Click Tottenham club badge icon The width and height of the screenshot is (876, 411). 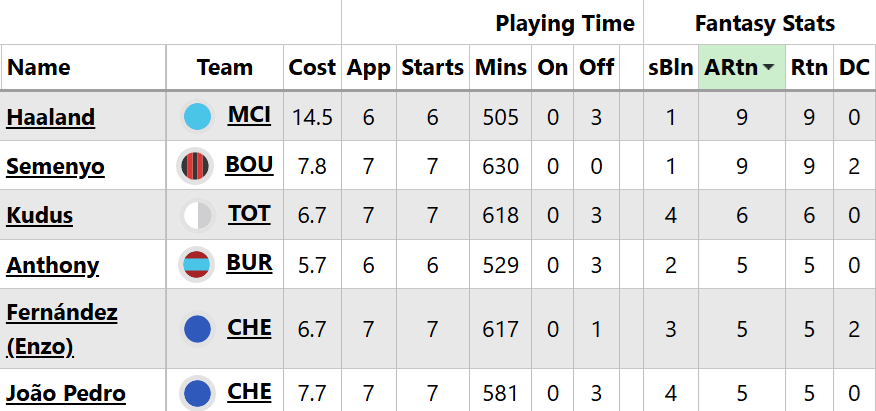[196, 216]
